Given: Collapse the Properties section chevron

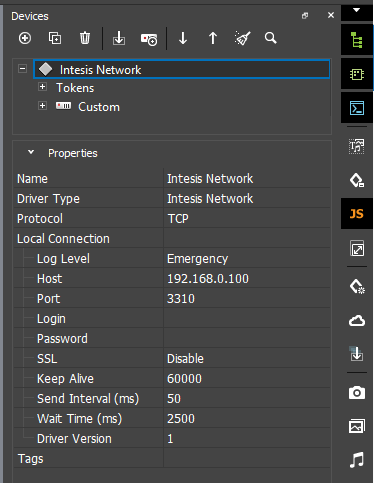Looking at the screenshot, I should tap(31, 152).
